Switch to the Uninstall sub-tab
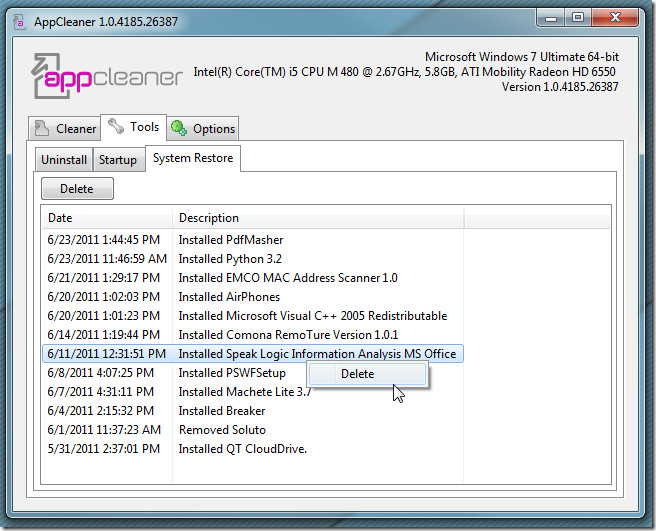The image size is (656, 531). 64,160
